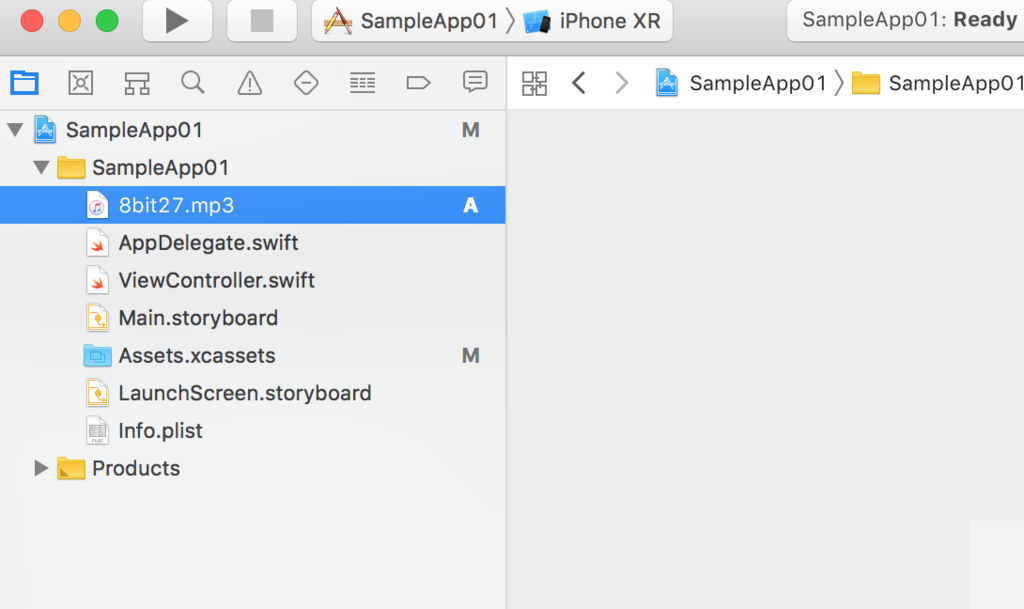Open the Breakpoint navigator
1024x609 pixels.
418,83
